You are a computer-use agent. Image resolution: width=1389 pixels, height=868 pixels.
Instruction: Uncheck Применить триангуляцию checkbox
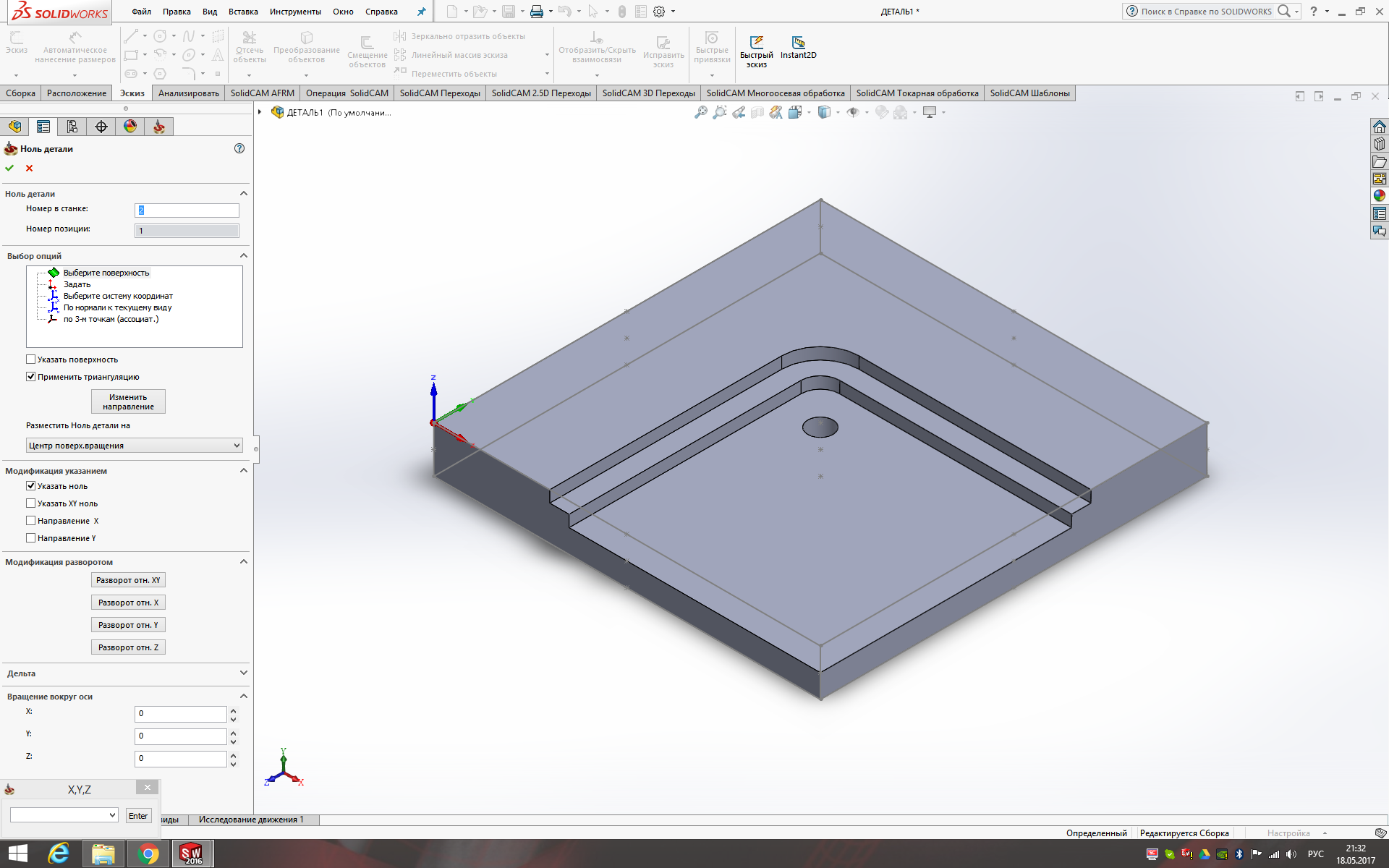(x=31, y=377)
